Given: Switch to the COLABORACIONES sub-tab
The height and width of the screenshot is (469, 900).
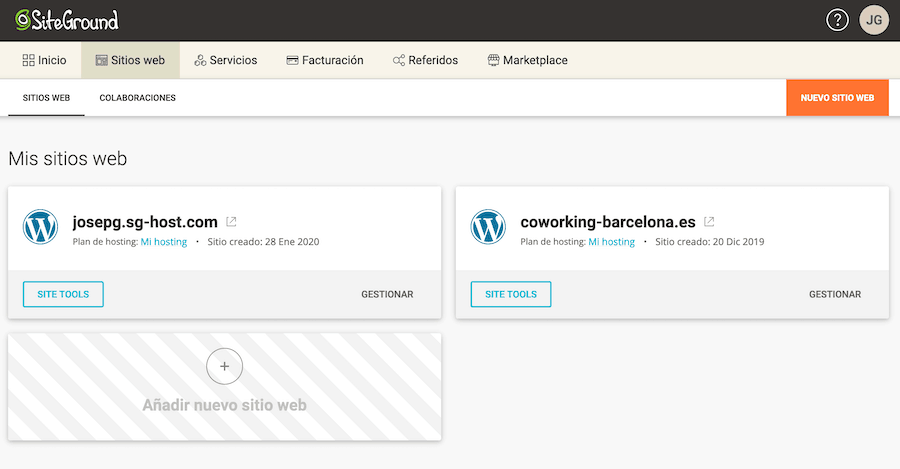Looking at the screenshot, I should tap(138, 98).
